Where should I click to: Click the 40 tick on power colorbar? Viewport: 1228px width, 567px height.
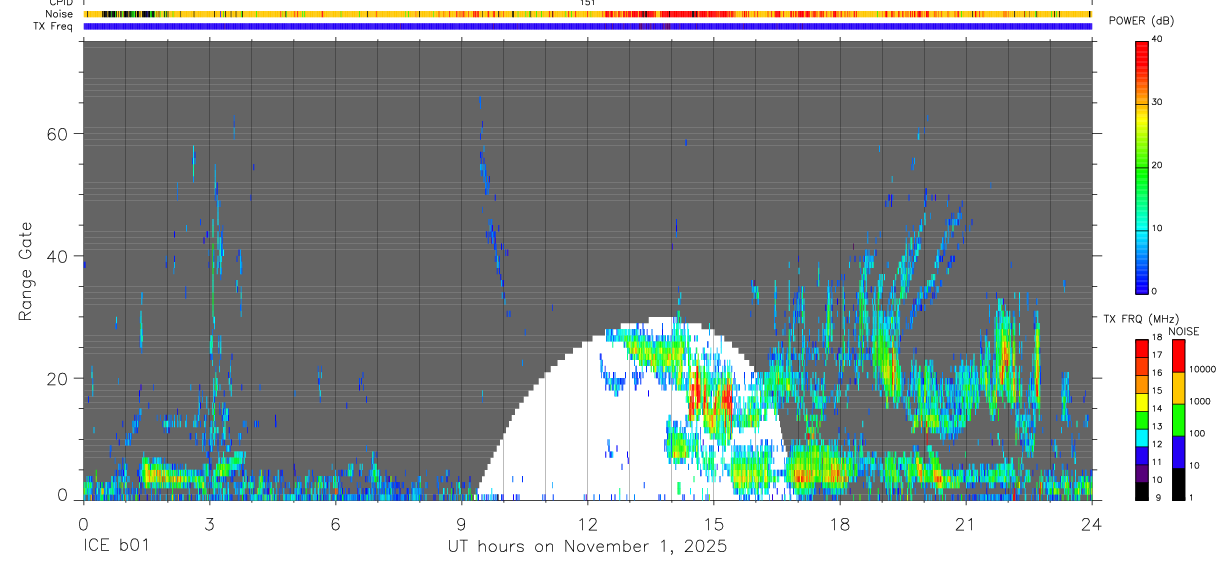pos(1156,39)
